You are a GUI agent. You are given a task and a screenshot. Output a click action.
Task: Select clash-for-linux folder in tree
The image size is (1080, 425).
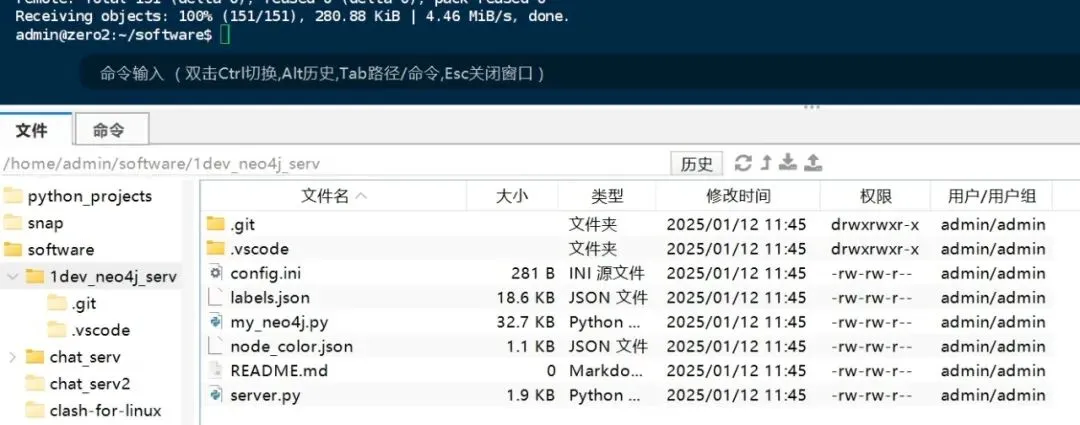105,410
